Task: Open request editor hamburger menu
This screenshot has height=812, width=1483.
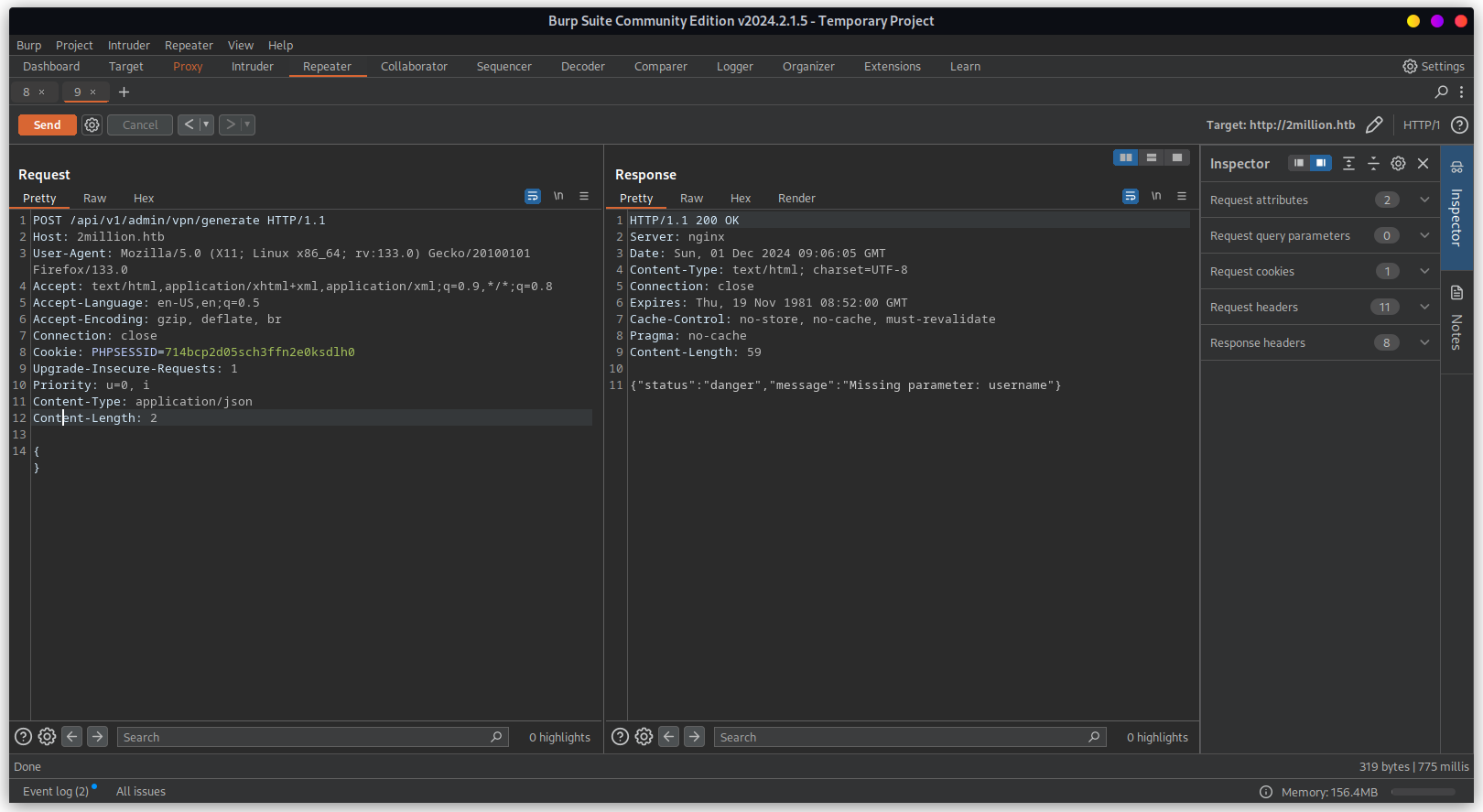Action: coord(584,196)
